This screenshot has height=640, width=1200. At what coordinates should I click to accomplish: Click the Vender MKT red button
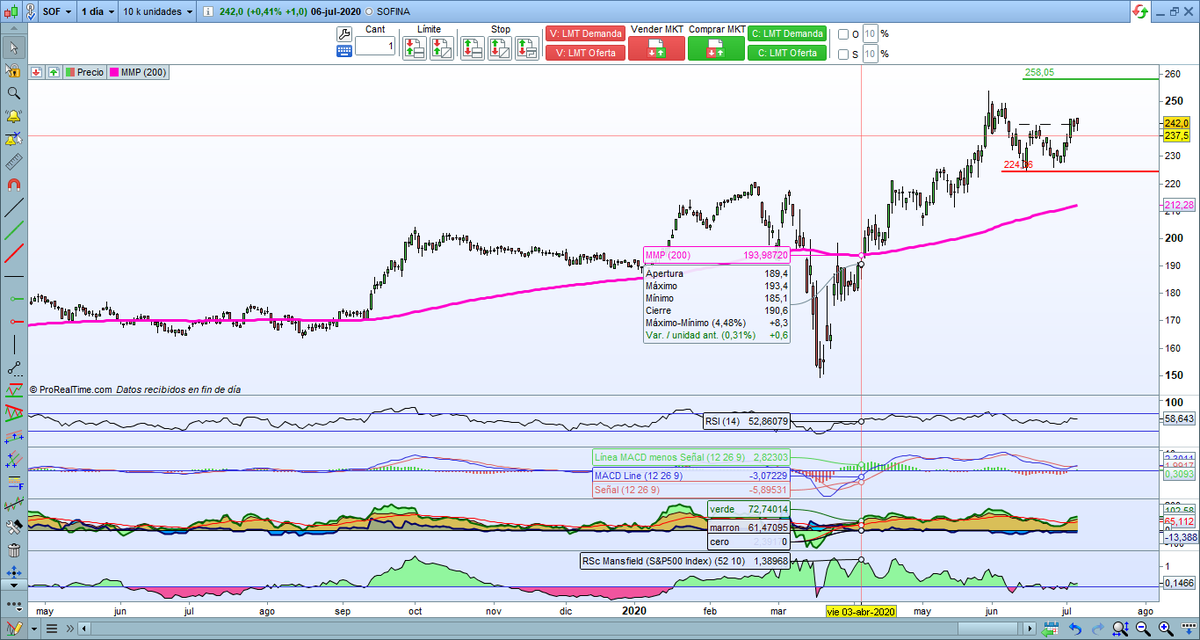click(x=656, y=48)
